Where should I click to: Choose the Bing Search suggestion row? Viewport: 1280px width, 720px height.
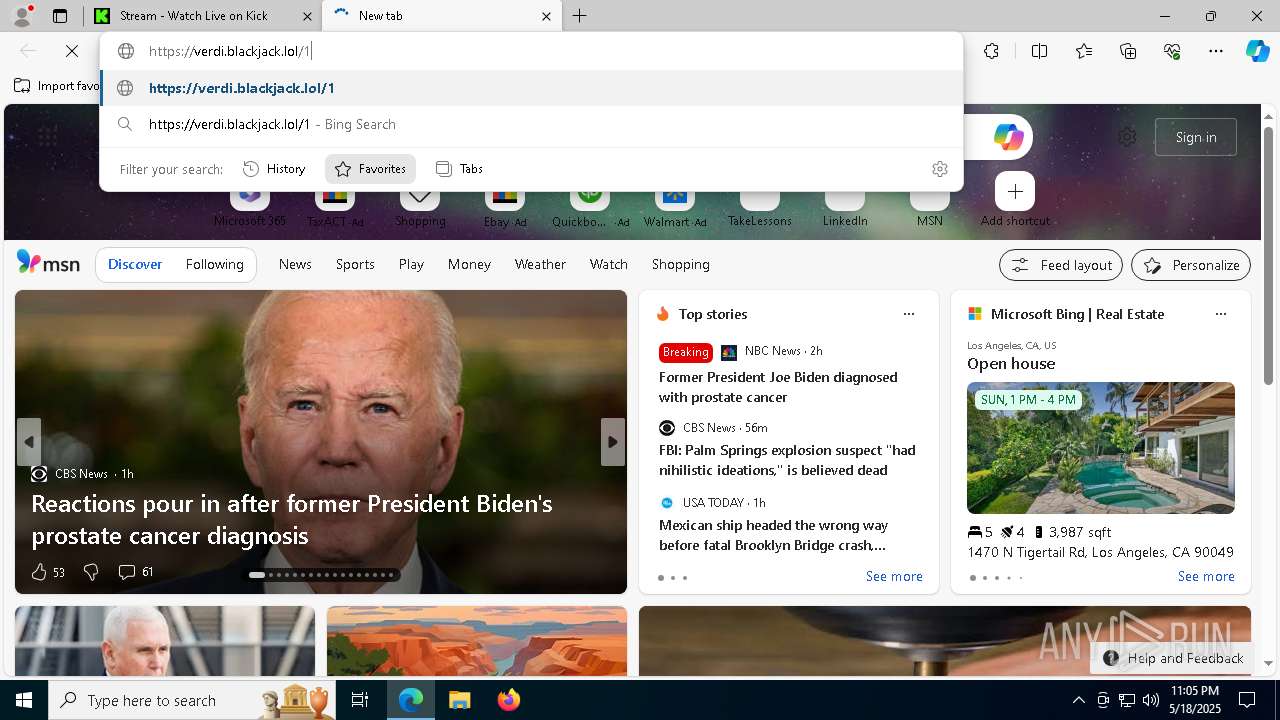click(x=532, y=124)
